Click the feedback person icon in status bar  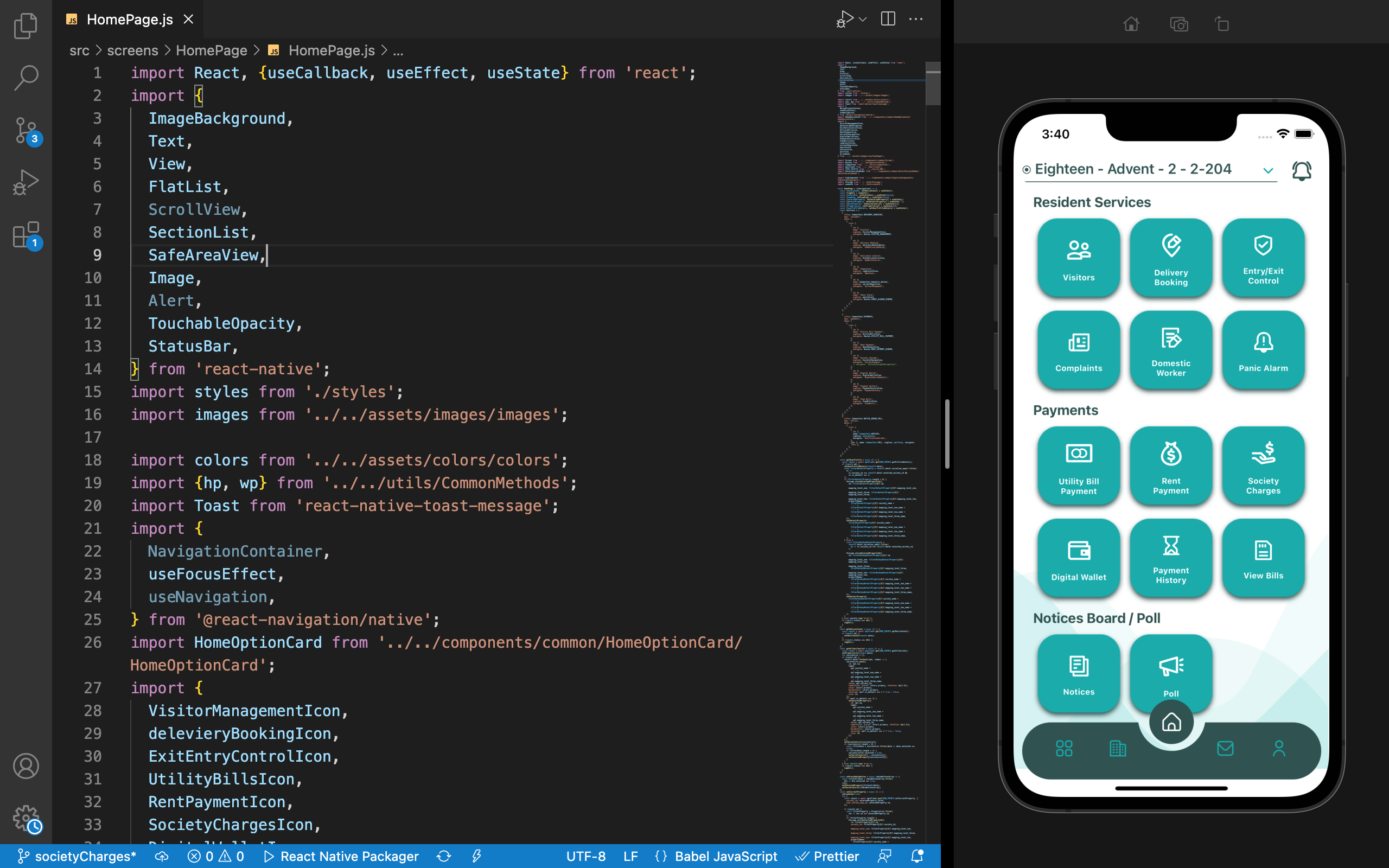[884, 856]
